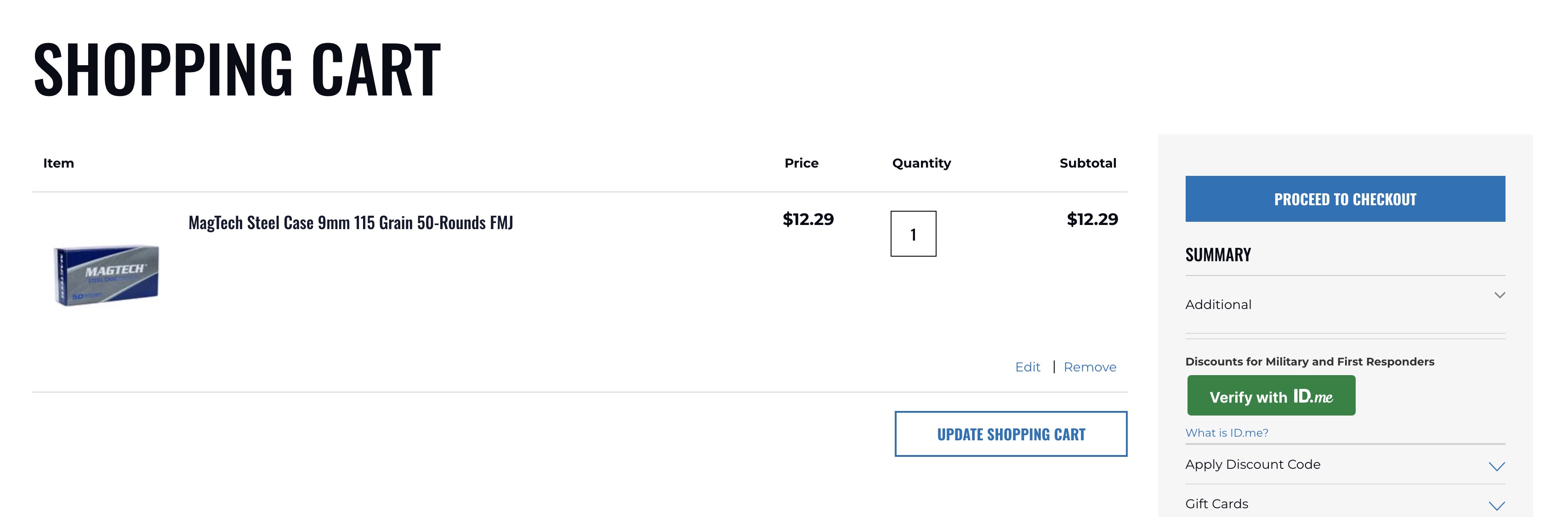Click the Update Shopping Cart button
This screenshot has height=517, width=1568.
(x=1011, y=434)
